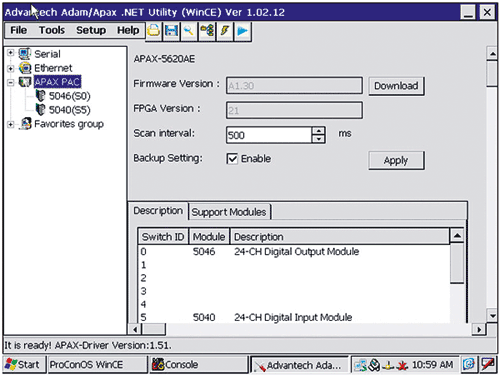Screen dimensions: 500x380
Task: Switch to the Description tab
Action: (158, 211)
